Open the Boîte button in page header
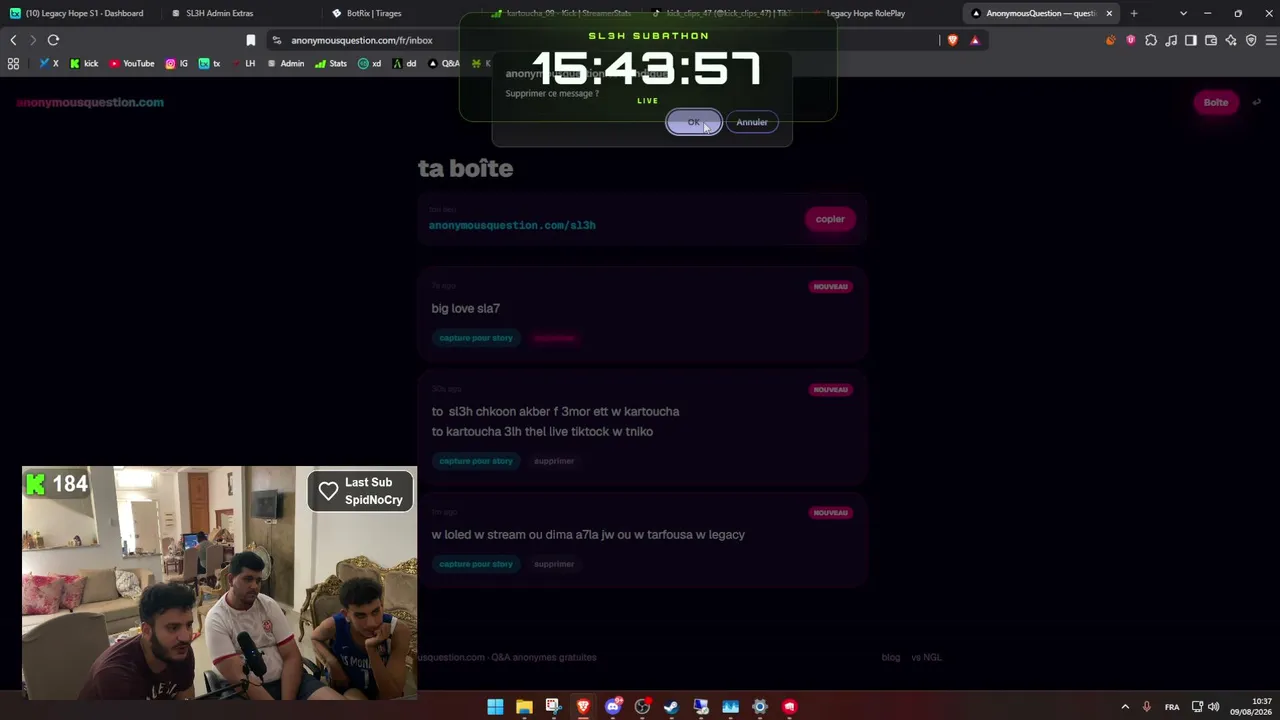This screenshot has height=720, width=1280. click(x=1216, y=102)
